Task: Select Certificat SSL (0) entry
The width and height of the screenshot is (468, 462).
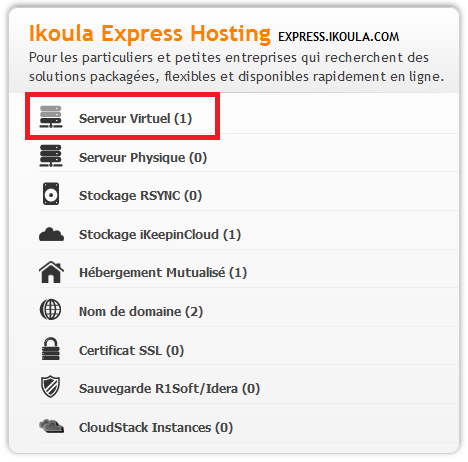Action: pos(131,351)
